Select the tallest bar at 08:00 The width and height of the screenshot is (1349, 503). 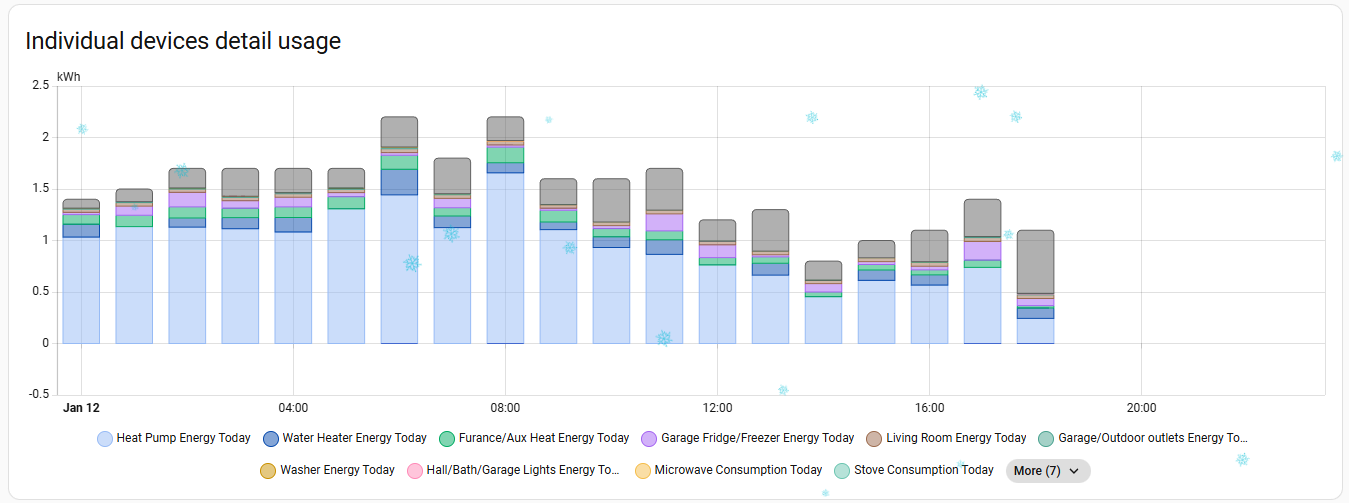click(x=505, y=250)
